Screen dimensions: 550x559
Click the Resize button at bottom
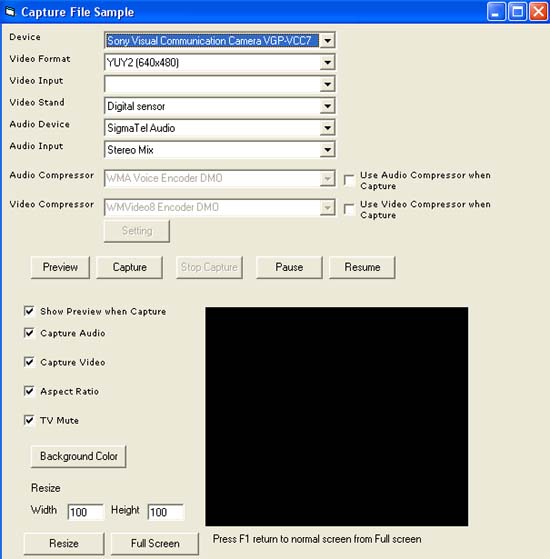pos(64,544)
